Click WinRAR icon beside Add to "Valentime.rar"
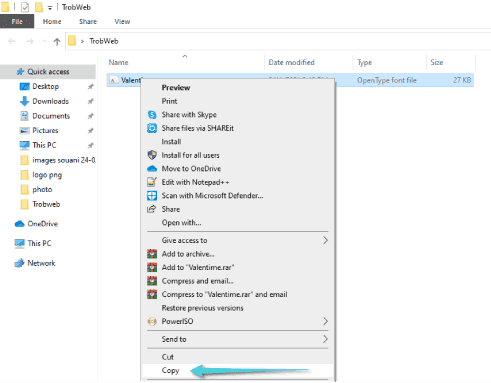Image resolution: width=491 pixels, height=383 pixels. [152, 267]
